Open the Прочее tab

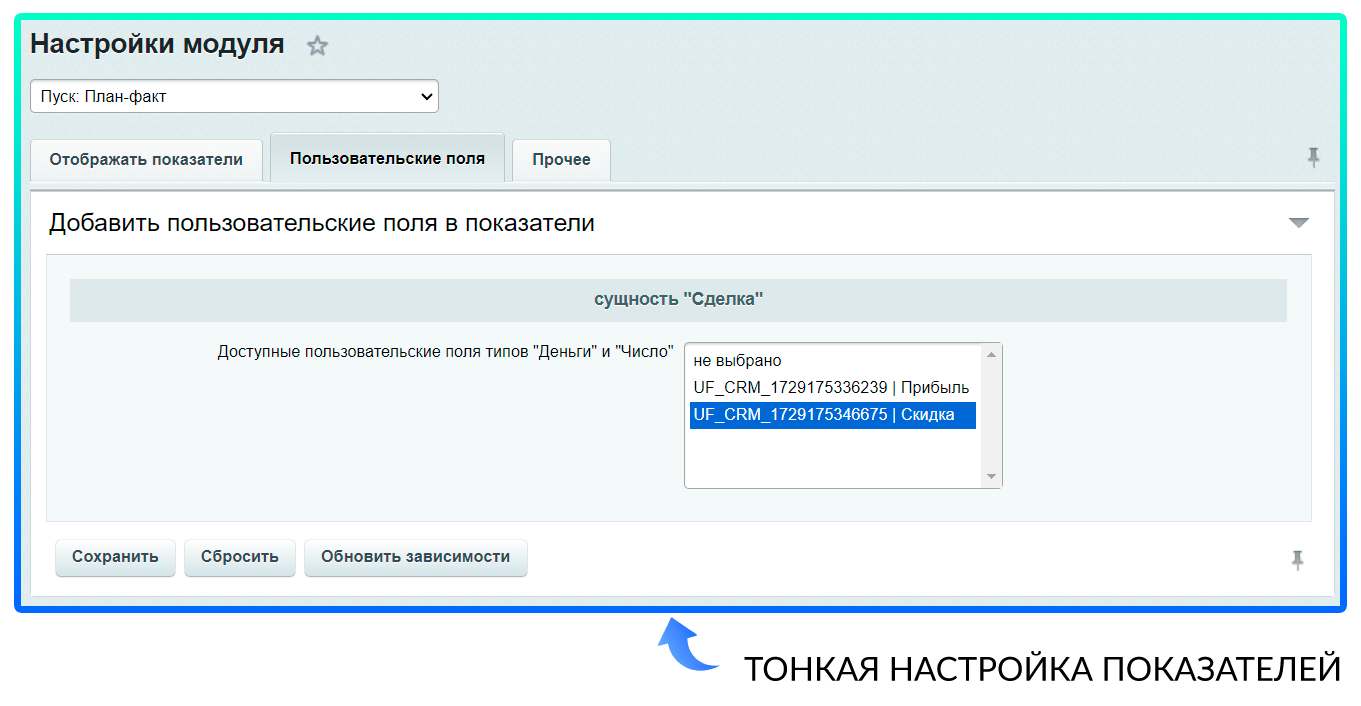560,158
